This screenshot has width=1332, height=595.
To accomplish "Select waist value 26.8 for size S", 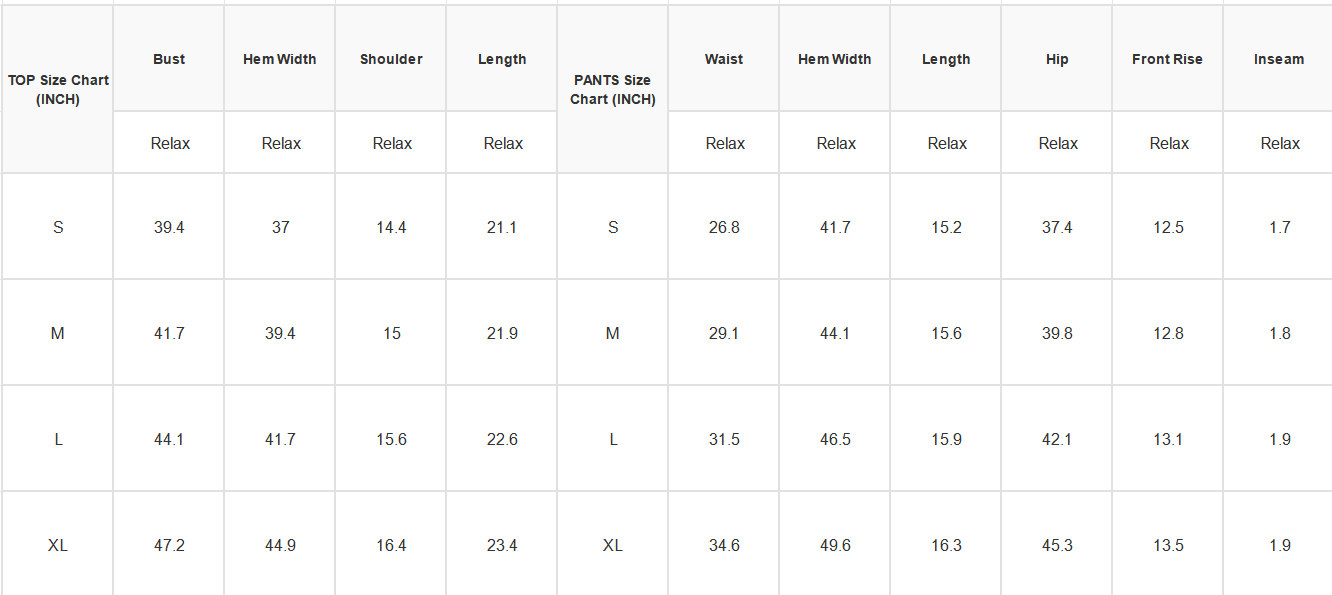I will tap(724, 227).
